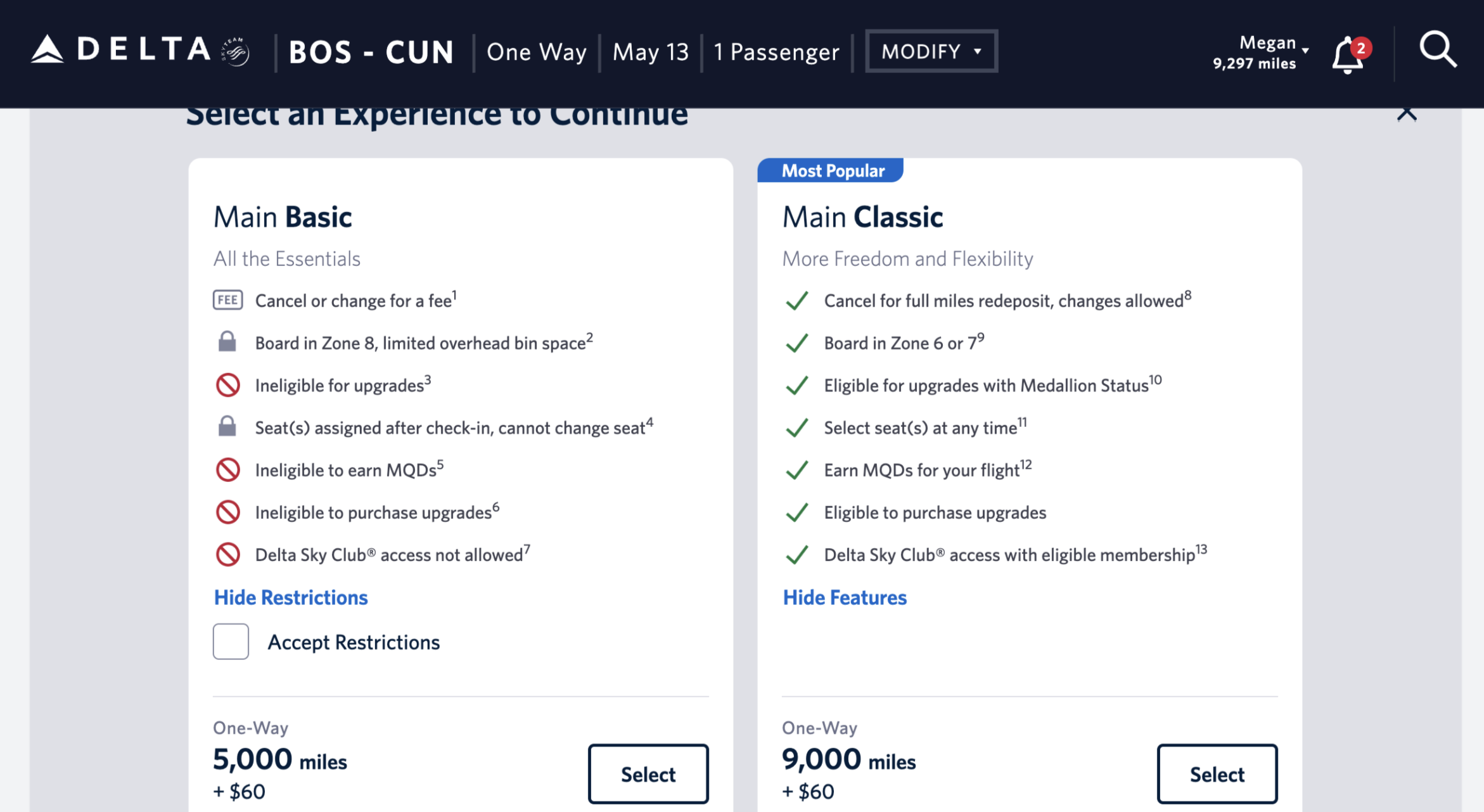The image size is (1484, 812).
Task: Click the SkyTeam emblem icon
Action: 236,52
